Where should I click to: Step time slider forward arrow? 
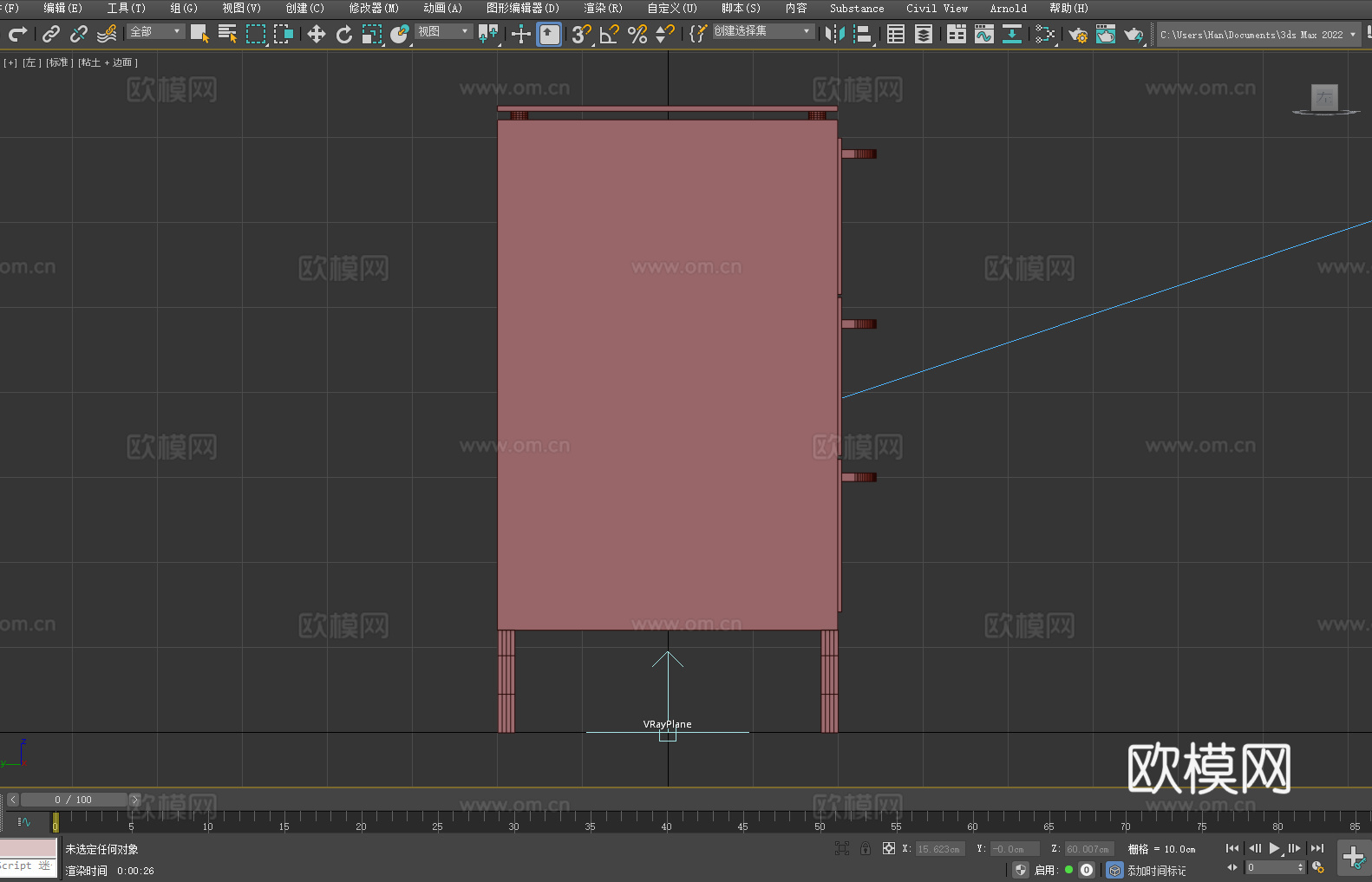(x=134, y=800)
